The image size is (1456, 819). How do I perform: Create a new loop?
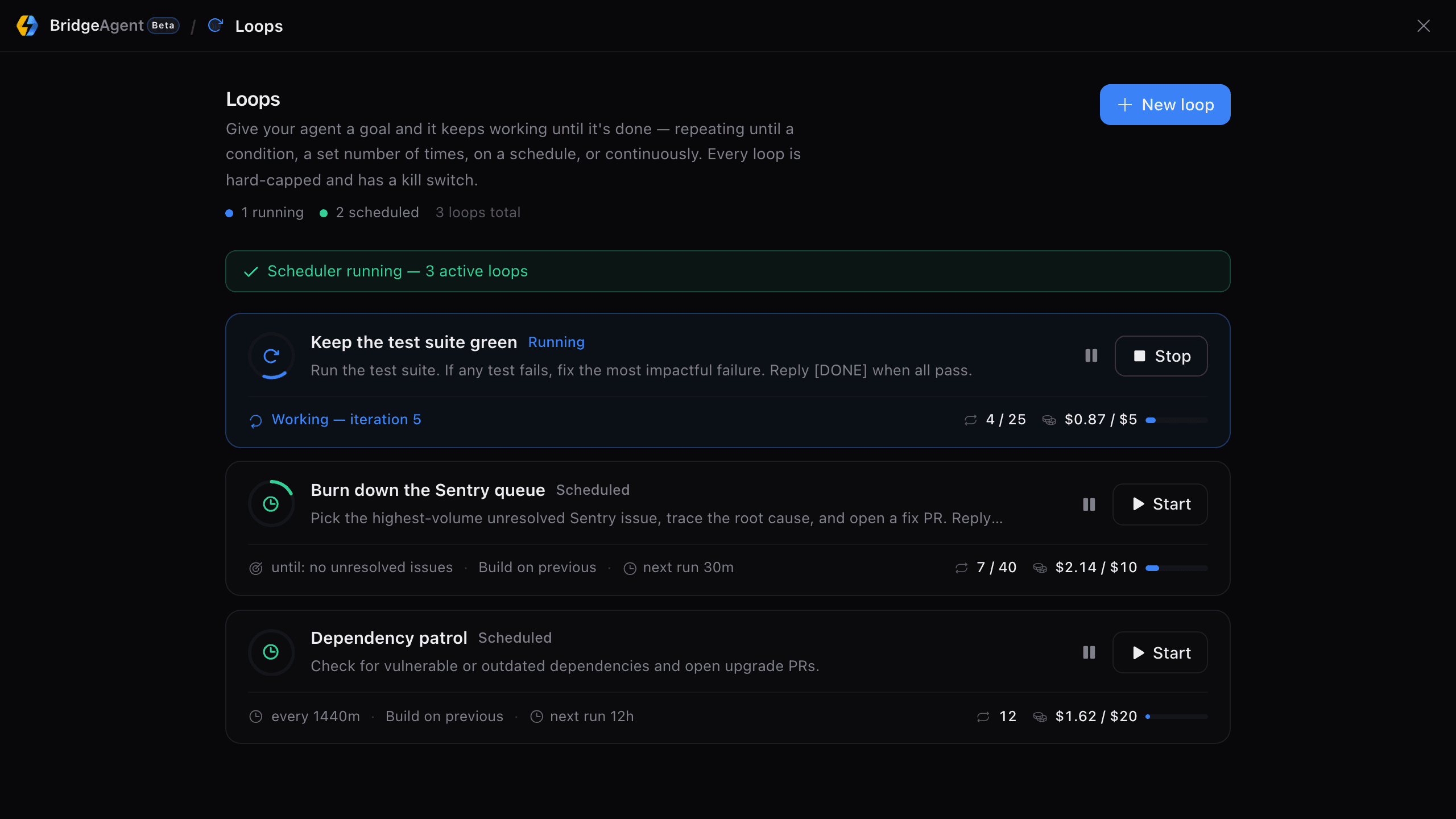point(1165,105)
